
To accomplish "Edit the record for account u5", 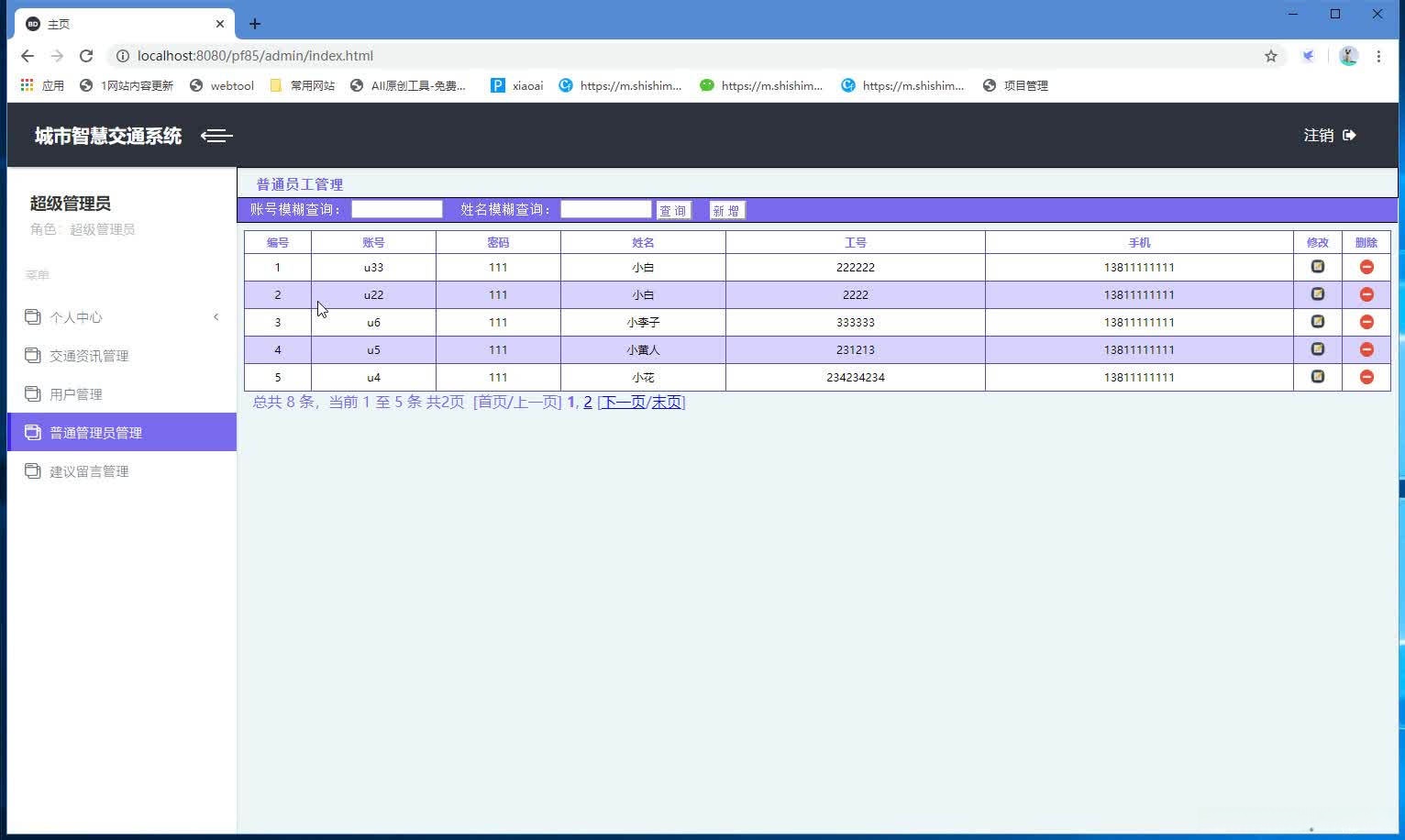I will coord(1318,349).
